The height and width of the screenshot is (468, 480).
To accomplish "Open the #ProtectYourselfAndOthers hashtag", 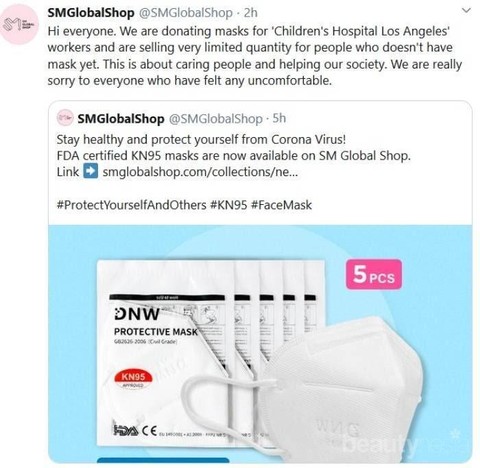I will coord(131,205).
